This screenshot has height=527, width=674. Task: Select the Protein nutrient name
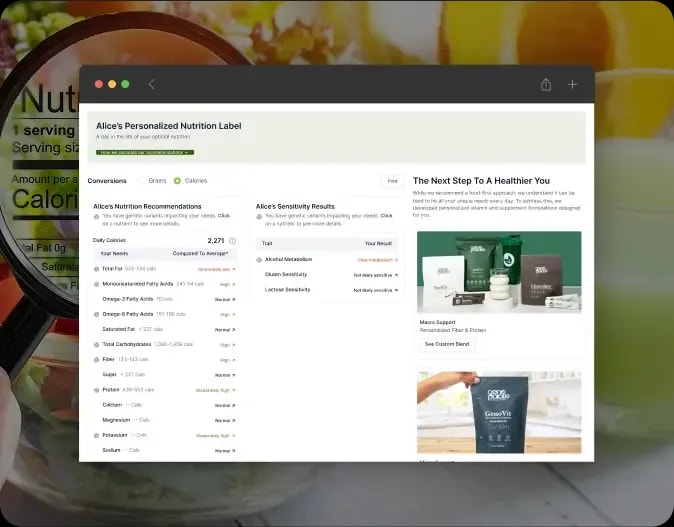[x=111, y=390]
